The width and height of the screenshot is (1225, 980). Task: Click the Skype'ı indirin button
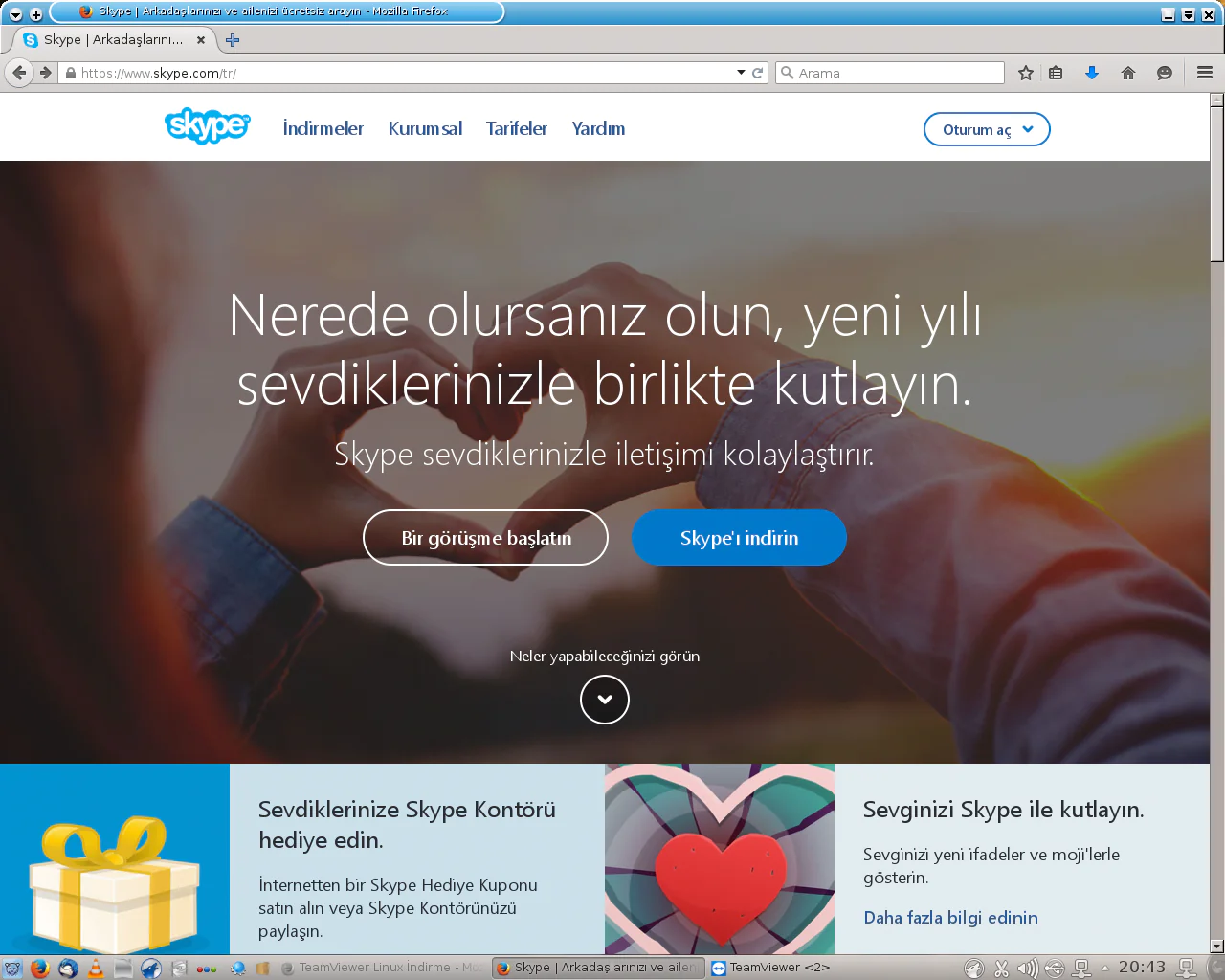tap(738, 537)
